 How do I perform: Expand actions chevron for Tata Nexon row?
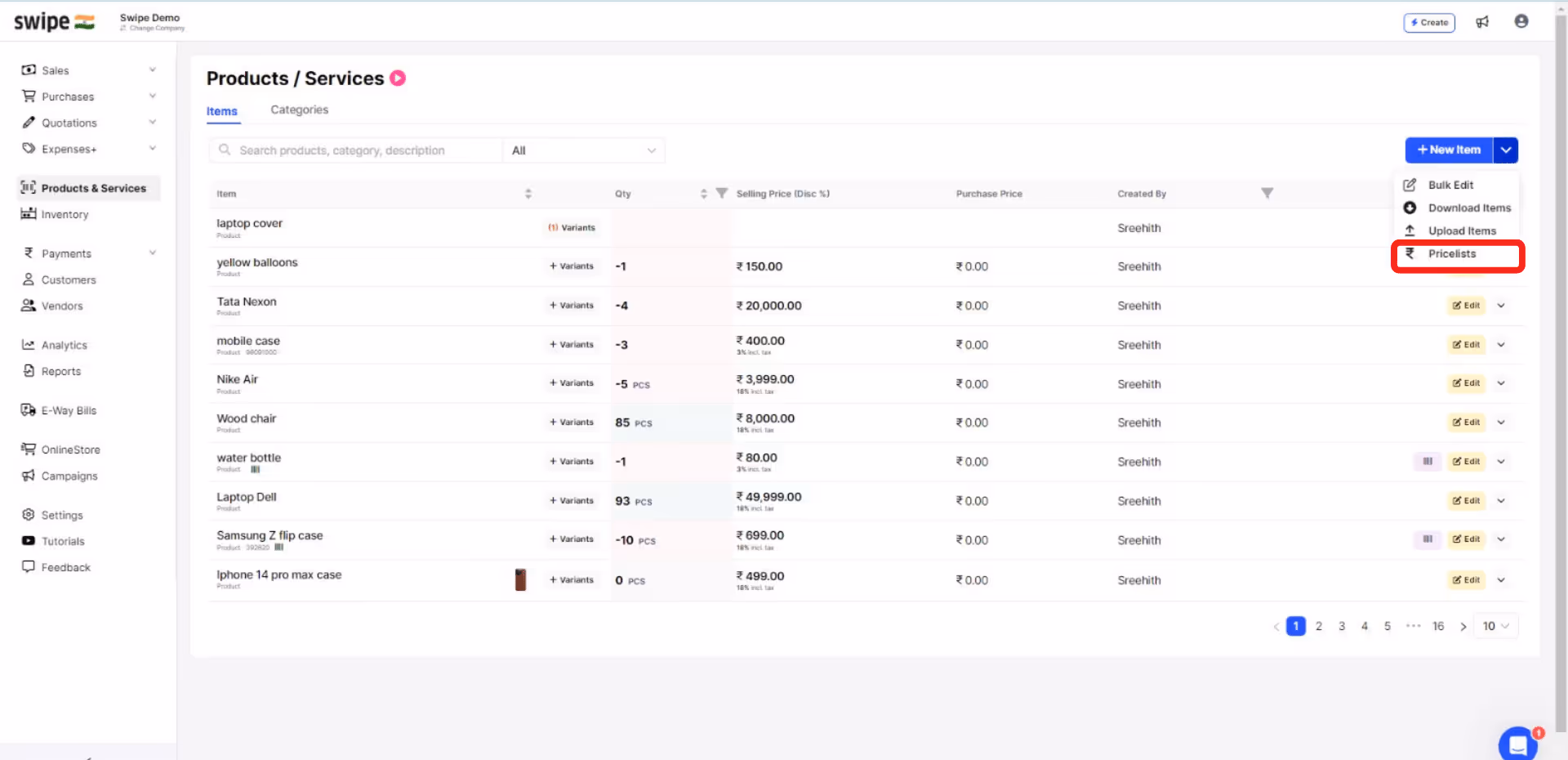(1501, 306)
